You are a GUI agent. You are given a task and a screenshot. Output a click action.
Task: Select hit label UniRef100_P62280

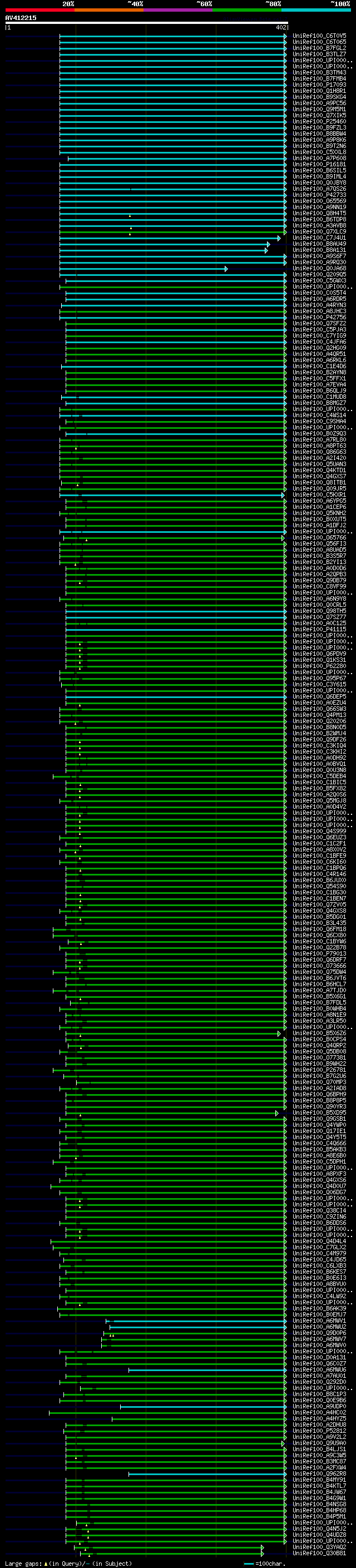tap(319, 666)
